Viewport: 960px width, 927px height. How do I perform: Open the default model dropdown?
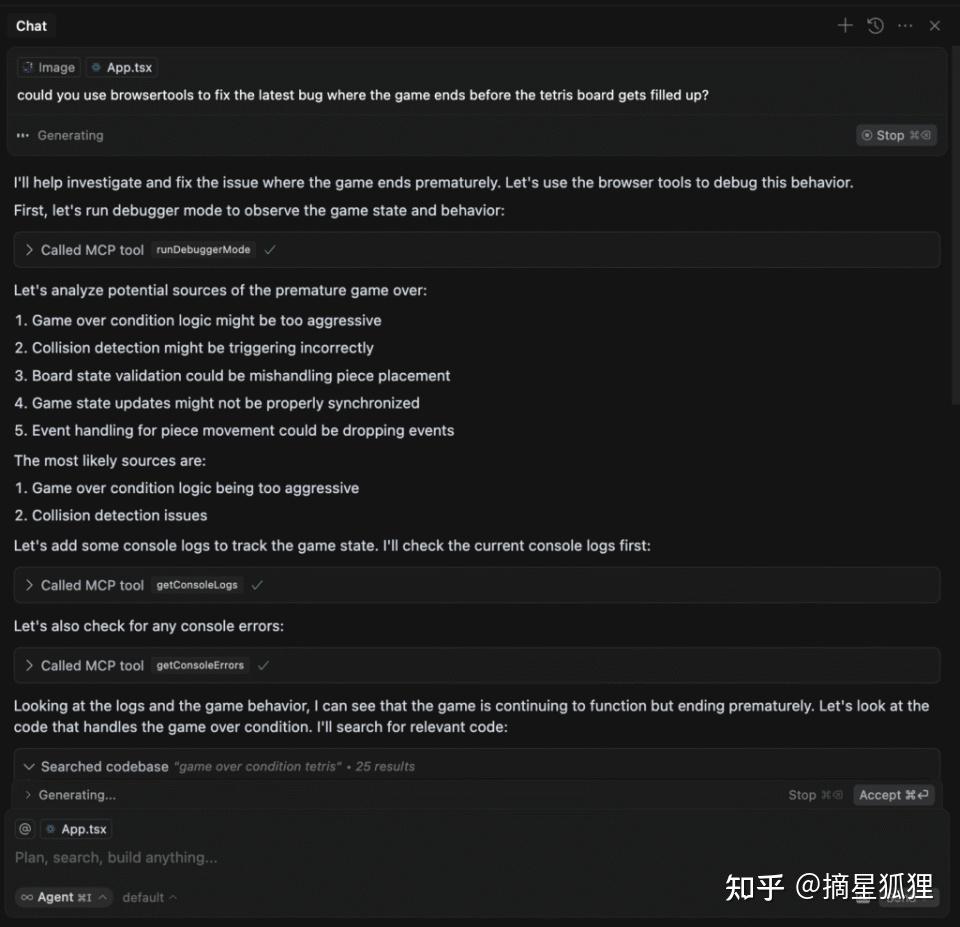tap(149, 897)
